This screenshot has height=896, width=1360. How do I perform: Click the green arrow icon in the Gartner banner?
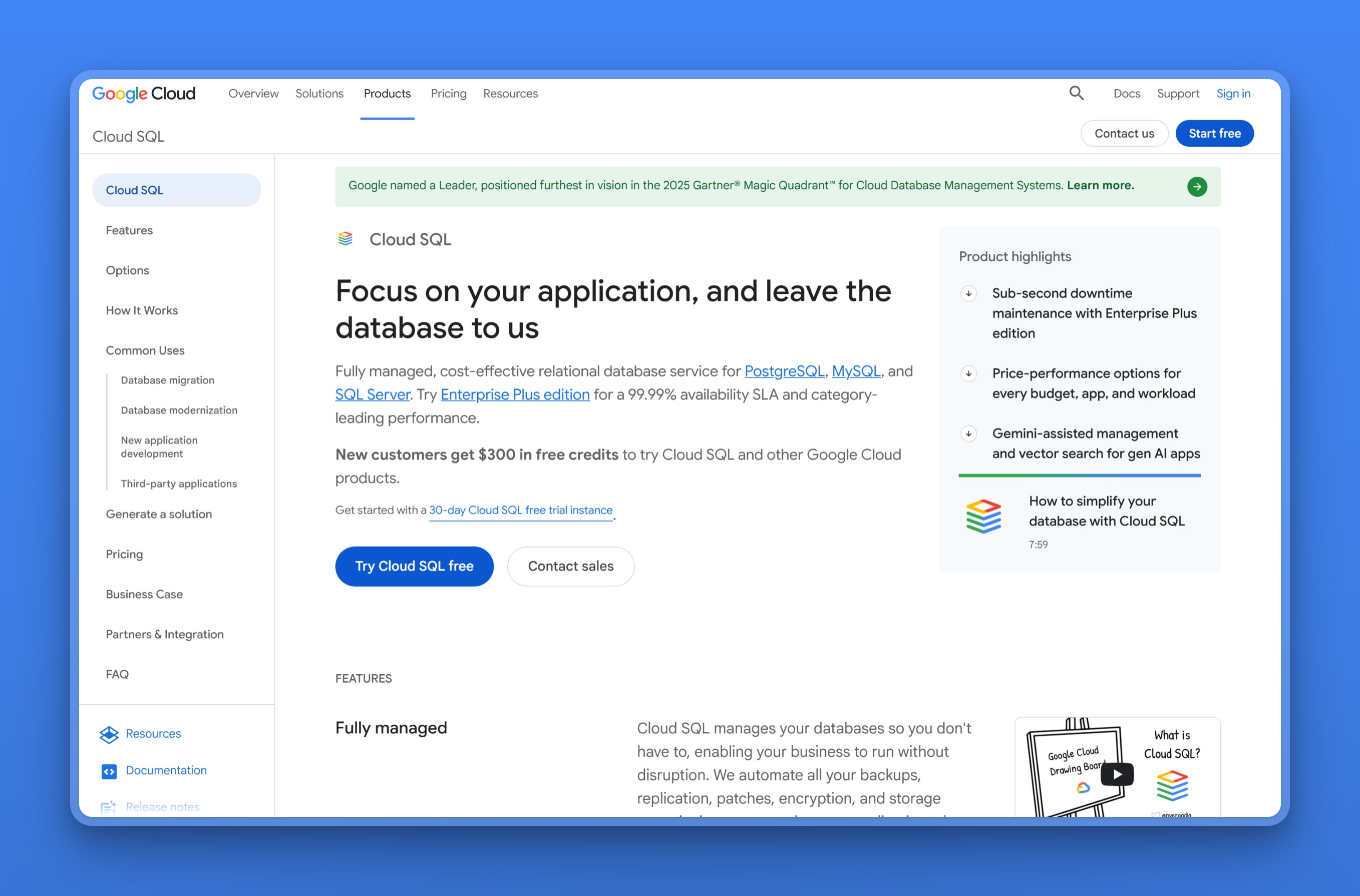[x=1196, y=187]
